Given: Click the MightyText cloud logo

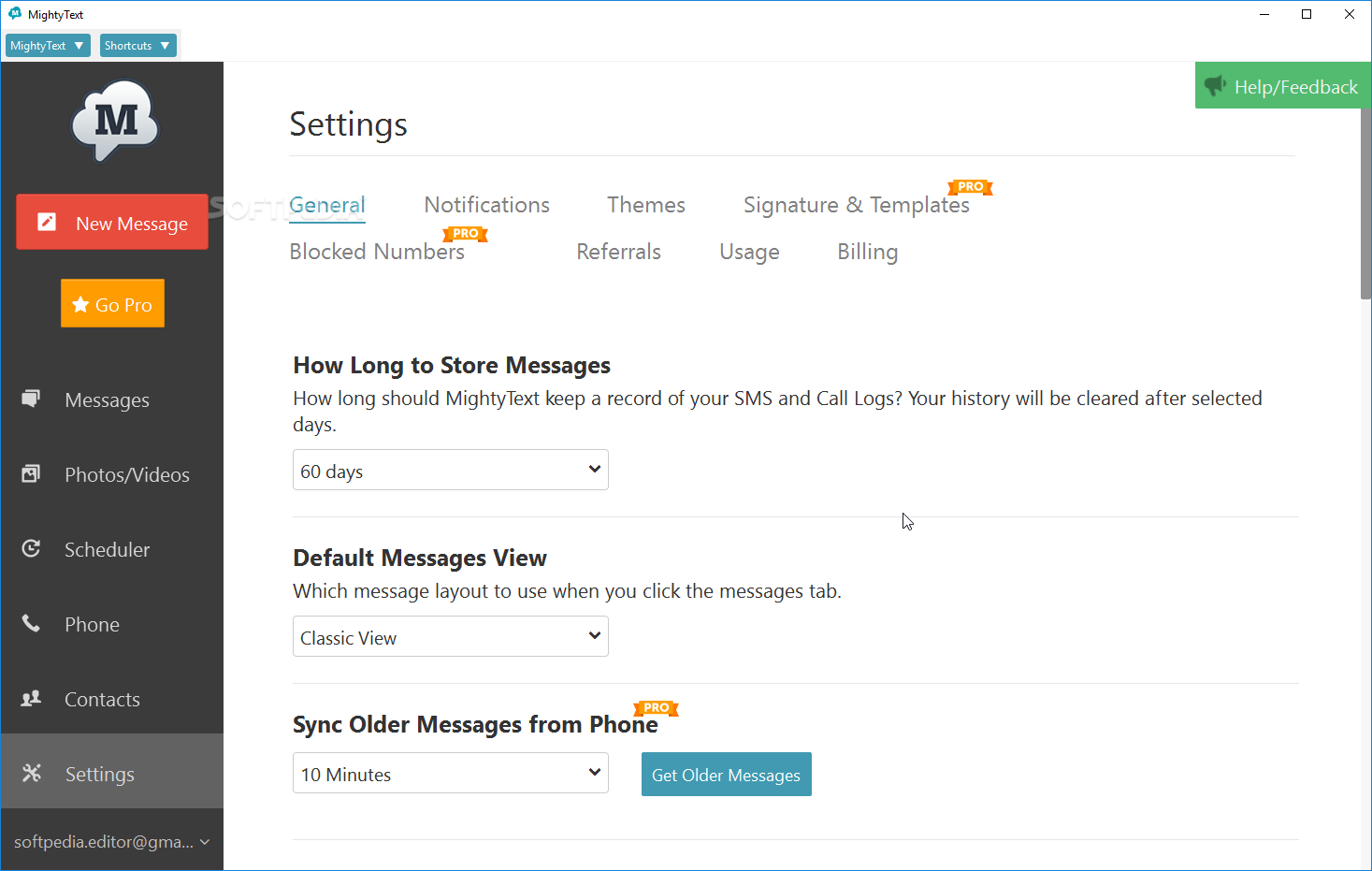Looking at the screenshot, I should tap(116, 121).
